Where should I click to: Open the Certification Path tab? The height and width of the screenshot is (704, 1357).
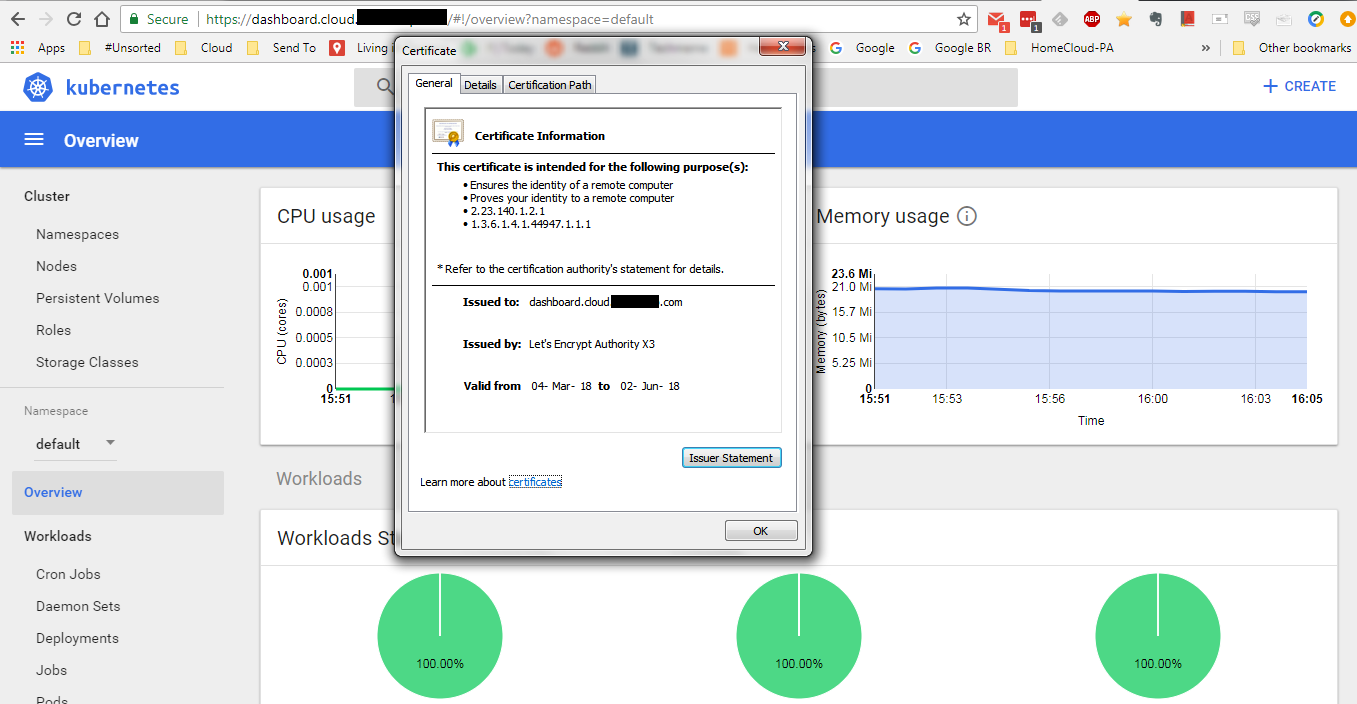point(549,84)
